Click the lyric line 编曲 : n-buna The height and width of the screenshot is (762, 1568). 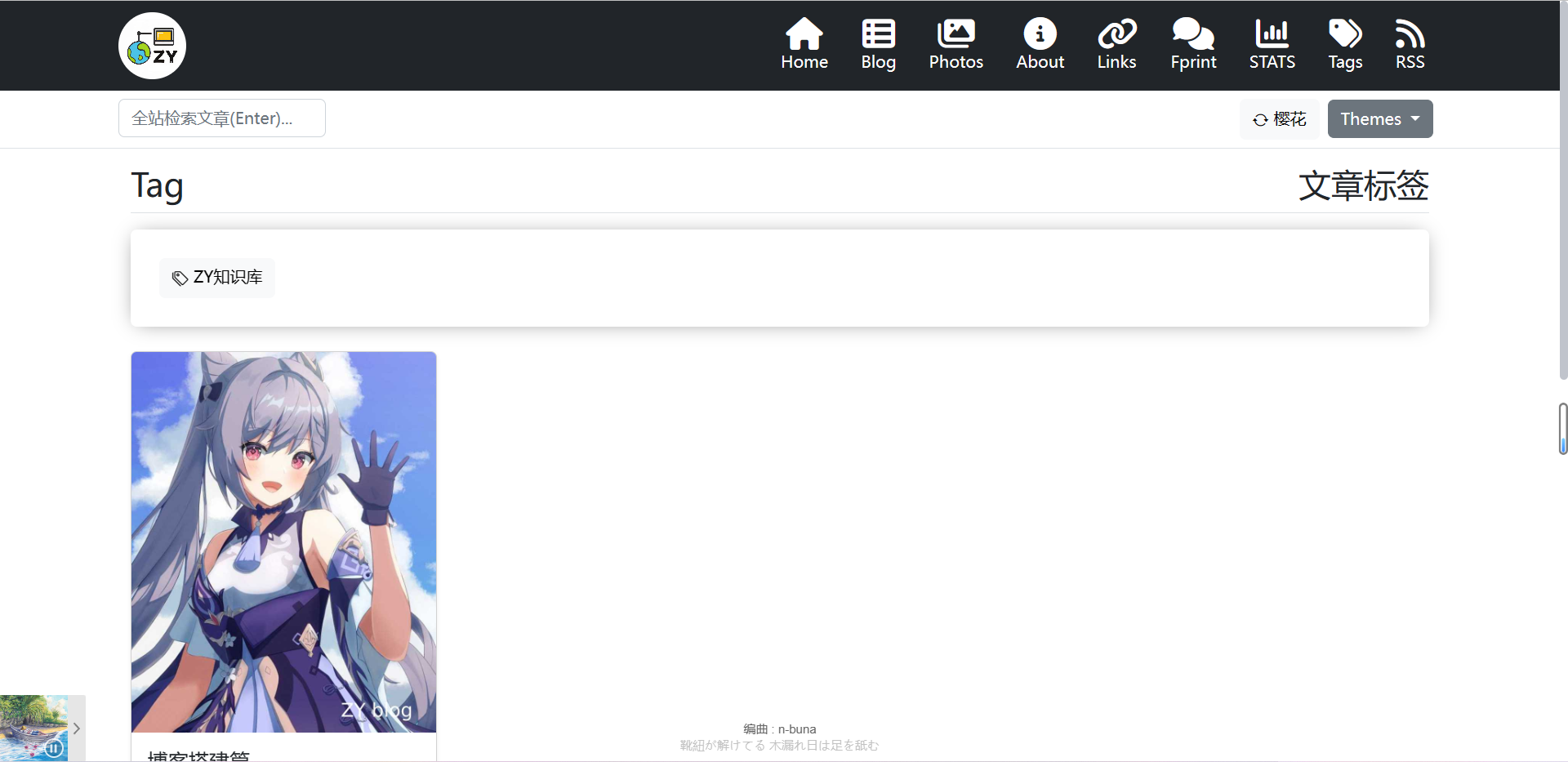(x=780, y=729)
